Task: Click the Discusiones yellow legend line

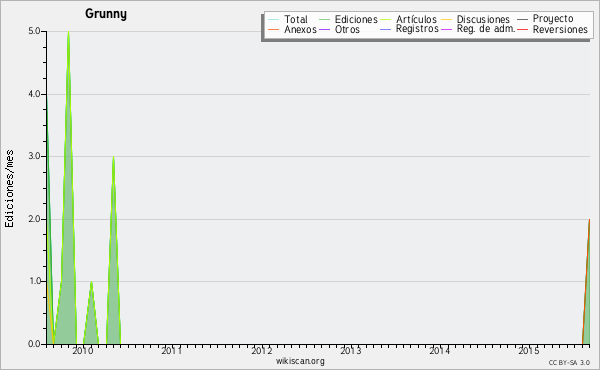Action: 447,20
